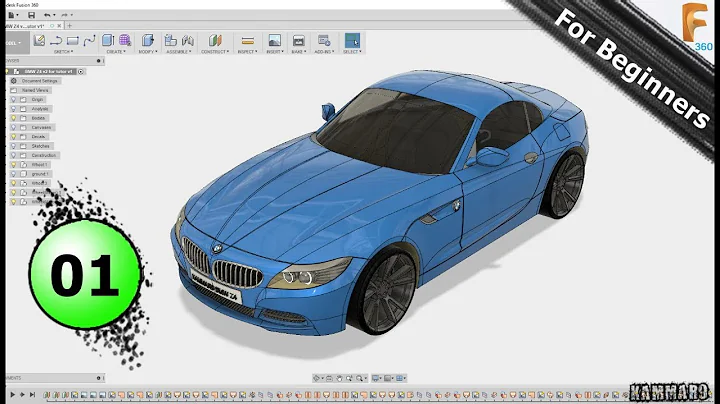Open the ADD-INS dropdown menu
The image size is (720, 404).
pos(324,52)
